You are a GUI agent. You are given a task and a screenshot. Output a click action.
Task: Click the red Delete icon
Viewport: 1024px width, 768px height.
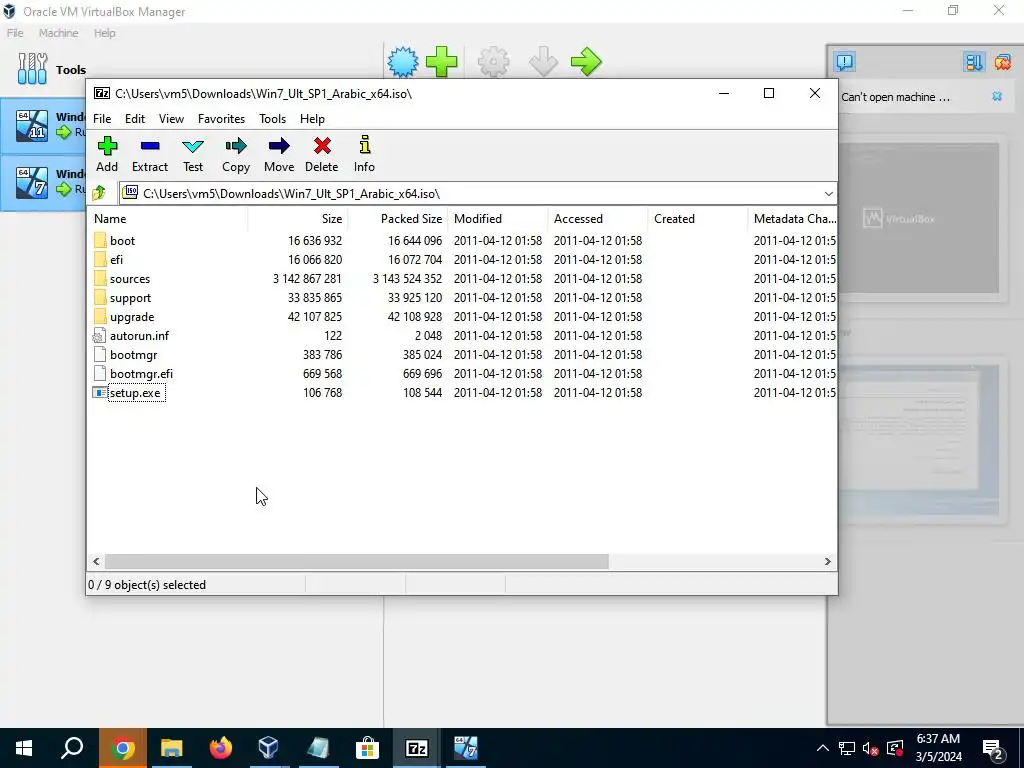(322, 146)
